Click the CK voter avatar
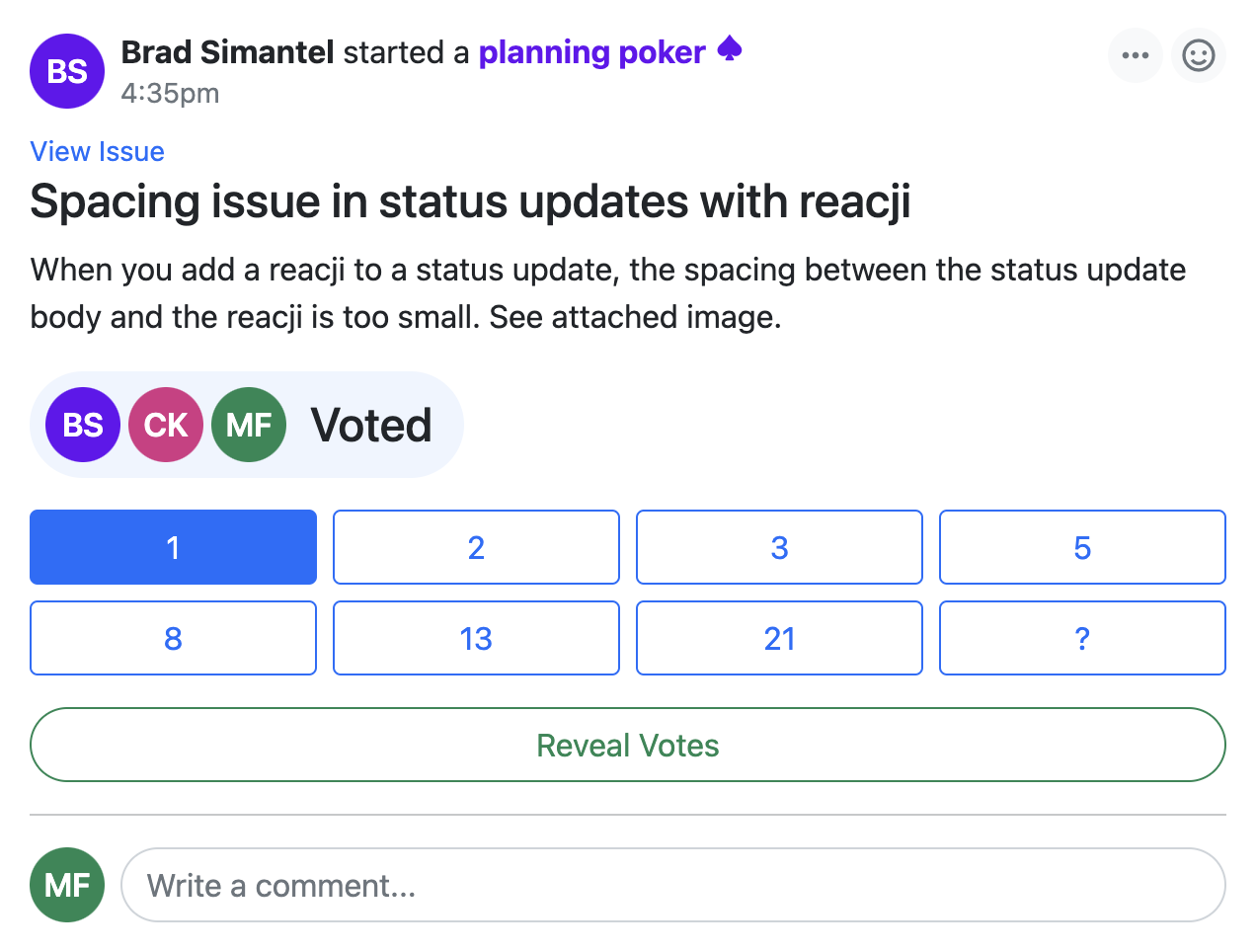This screenshot has width=1256, height=952. [x=166, y=425]
